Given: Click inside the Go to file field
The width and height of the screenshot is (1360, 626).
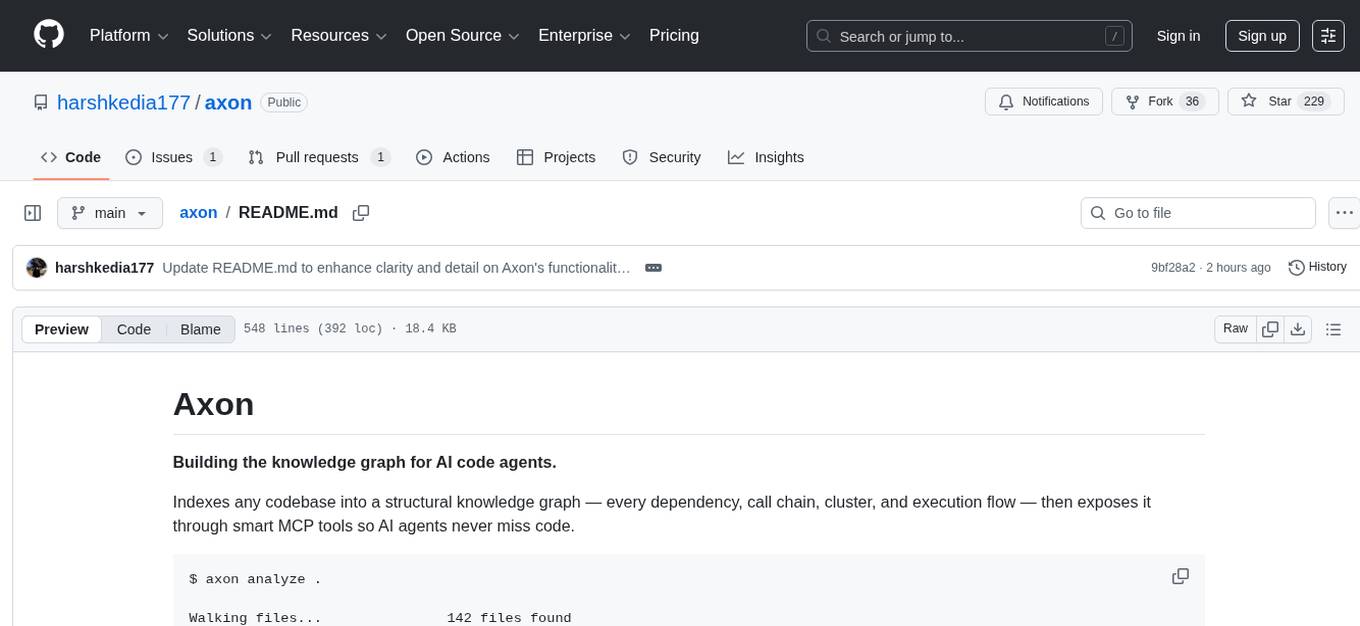Looking at the screenshot, I should click(1197, 212).
